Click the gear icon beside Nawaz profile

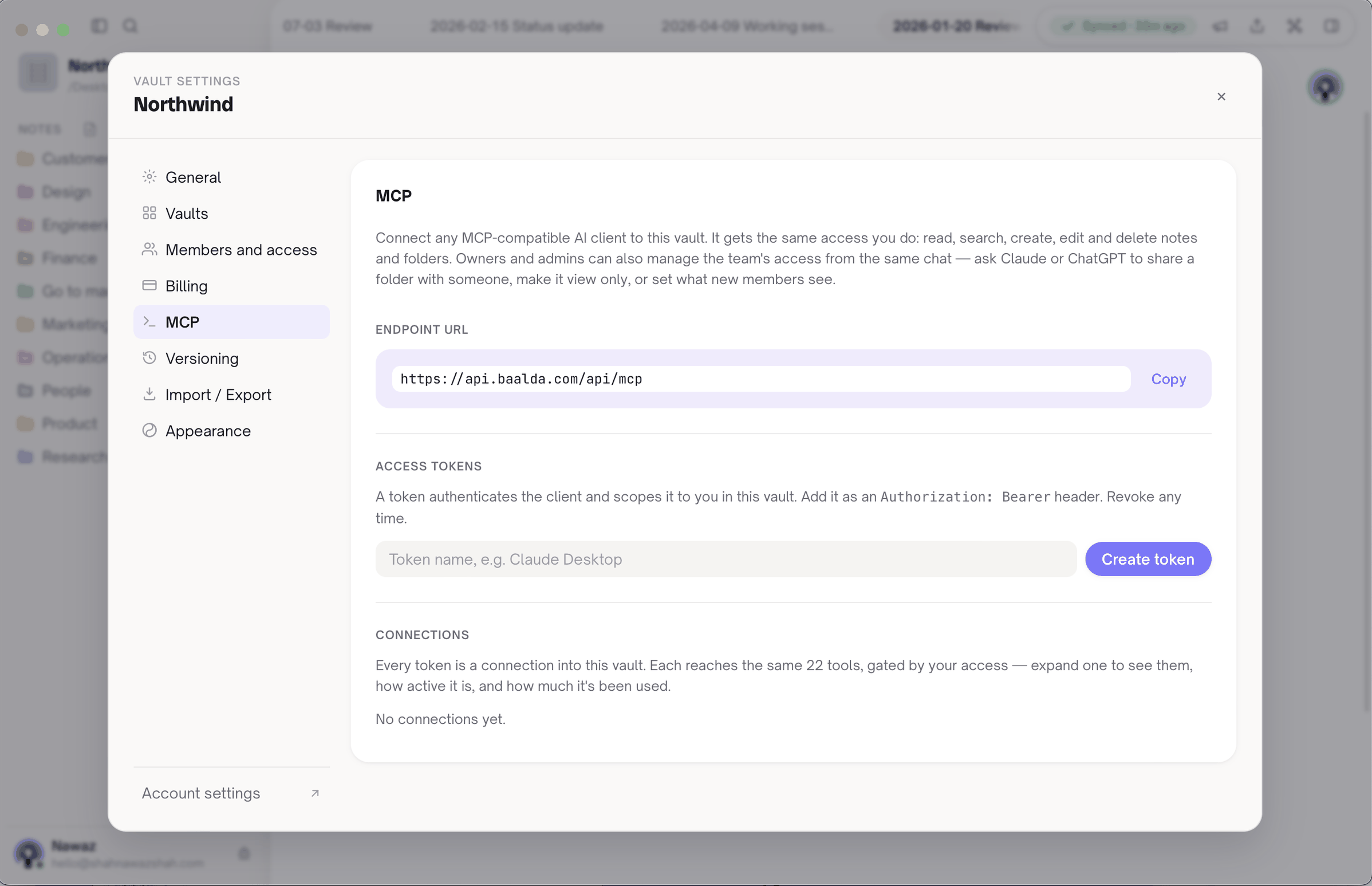(244, 854)
